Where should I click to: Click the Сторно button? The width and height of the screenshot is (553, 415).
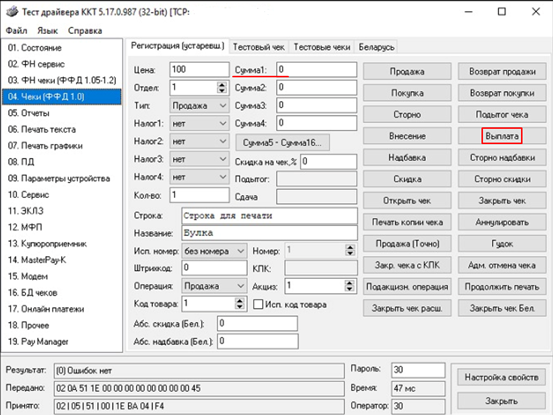[407, 115]
